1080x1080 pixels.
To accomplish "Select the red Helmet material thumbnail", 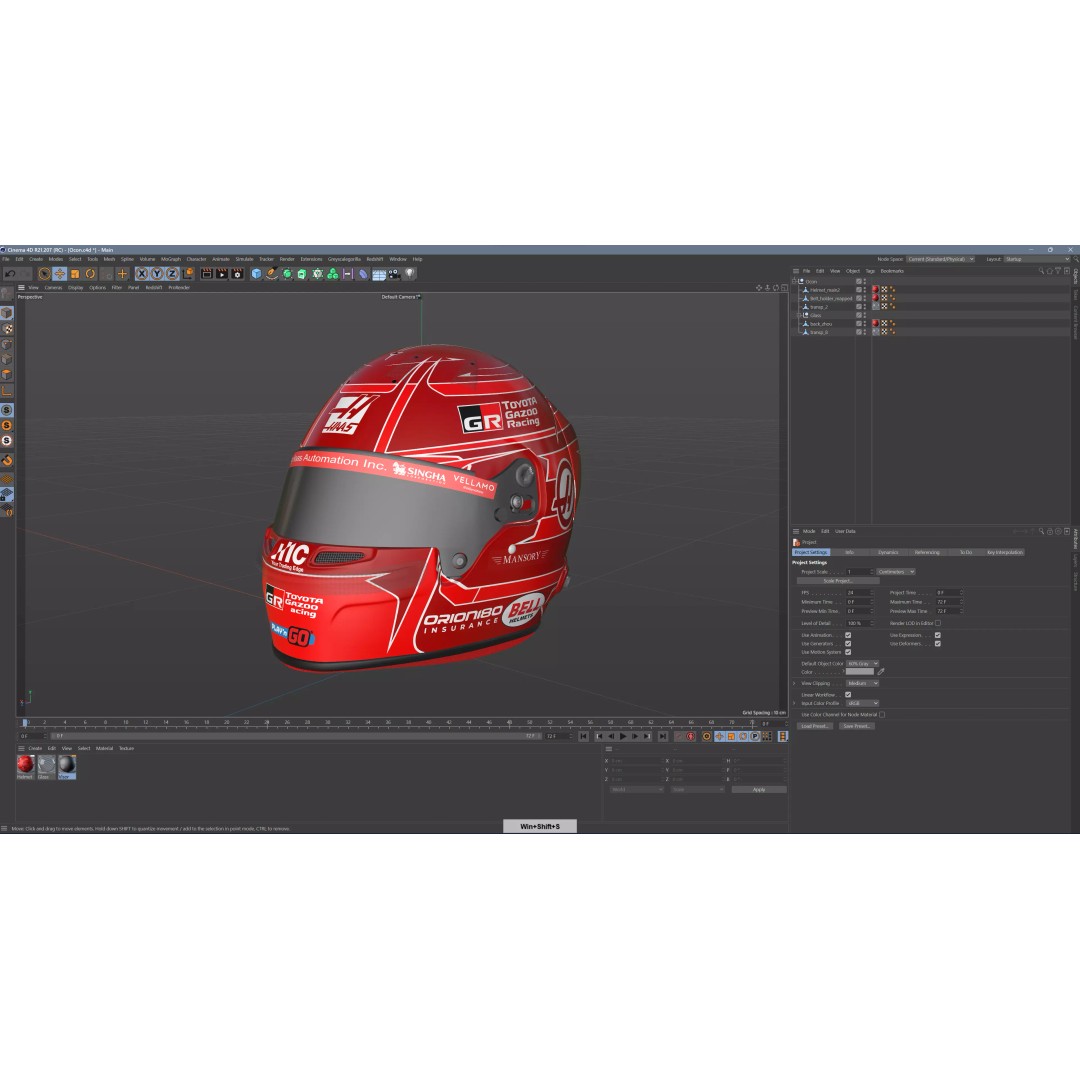I will pos(25,765).
